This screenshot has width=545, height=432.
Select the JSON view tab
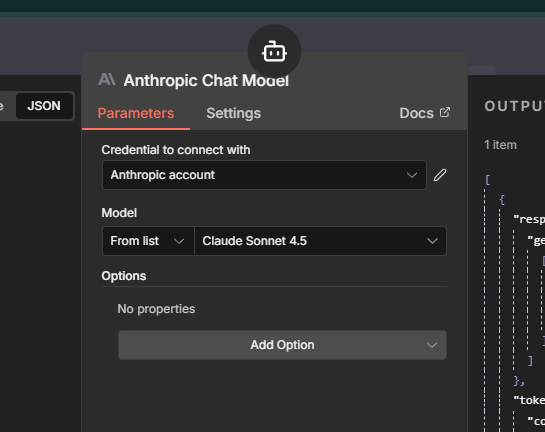44,106
